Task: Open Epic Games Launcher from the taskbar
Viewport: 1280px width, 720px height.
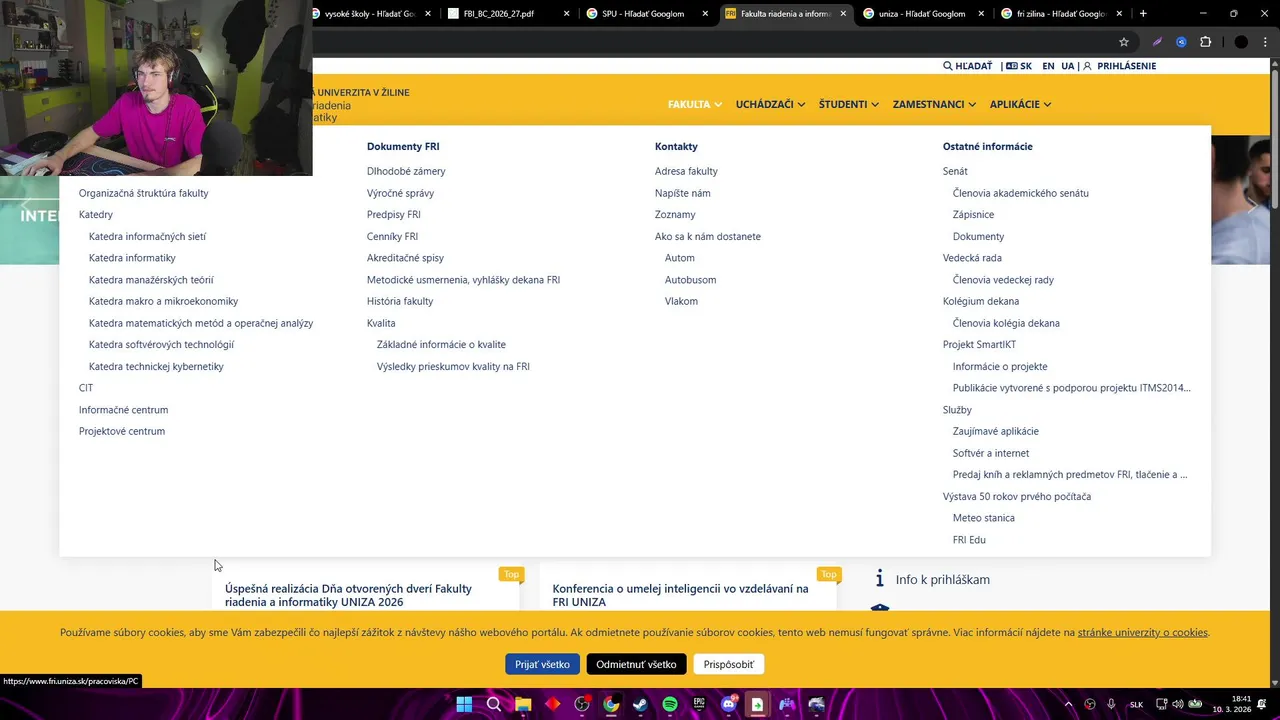Action: (699, 704)
